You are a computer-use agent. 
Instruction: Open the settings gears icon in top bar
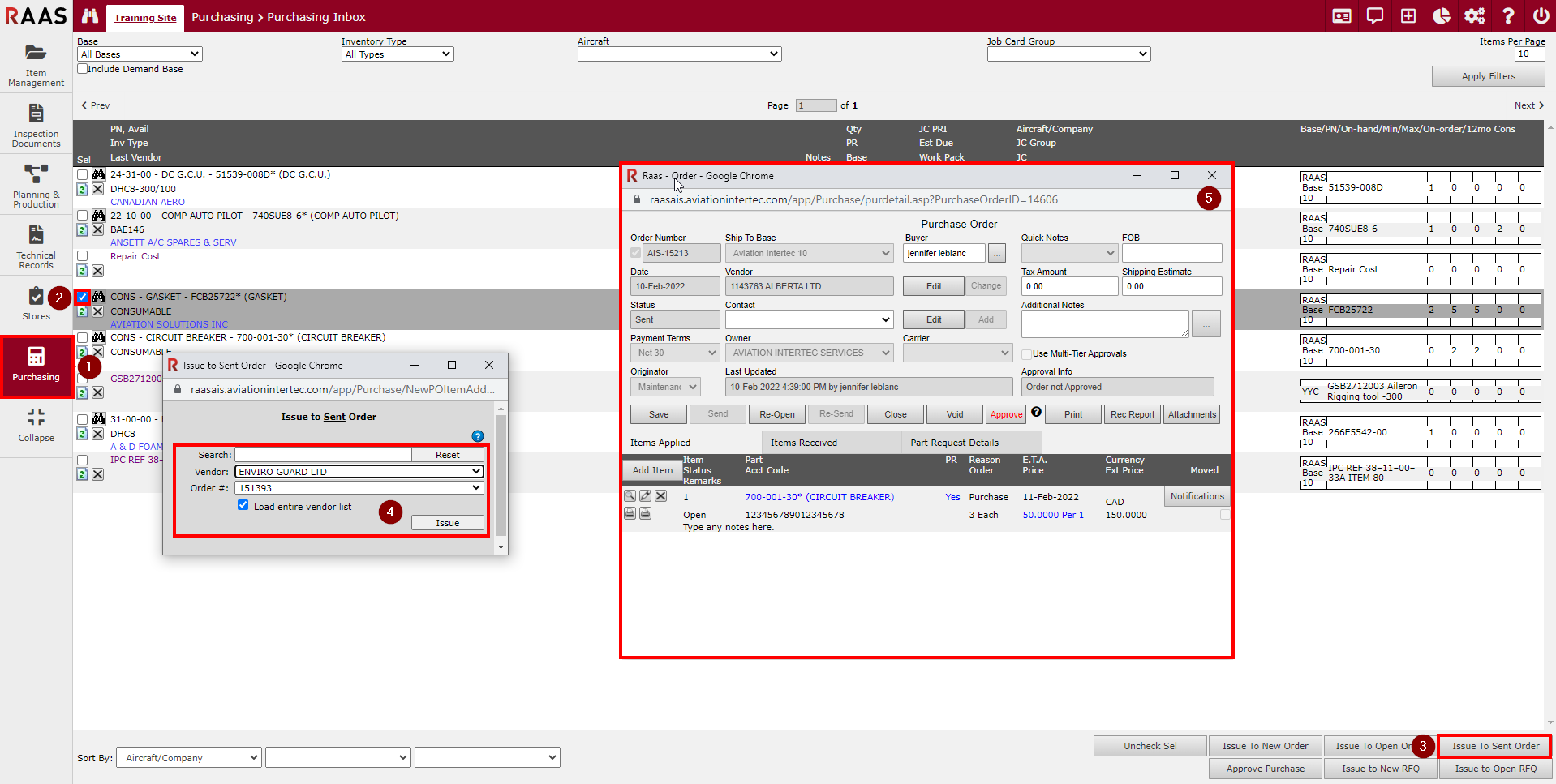(1474, 16)
